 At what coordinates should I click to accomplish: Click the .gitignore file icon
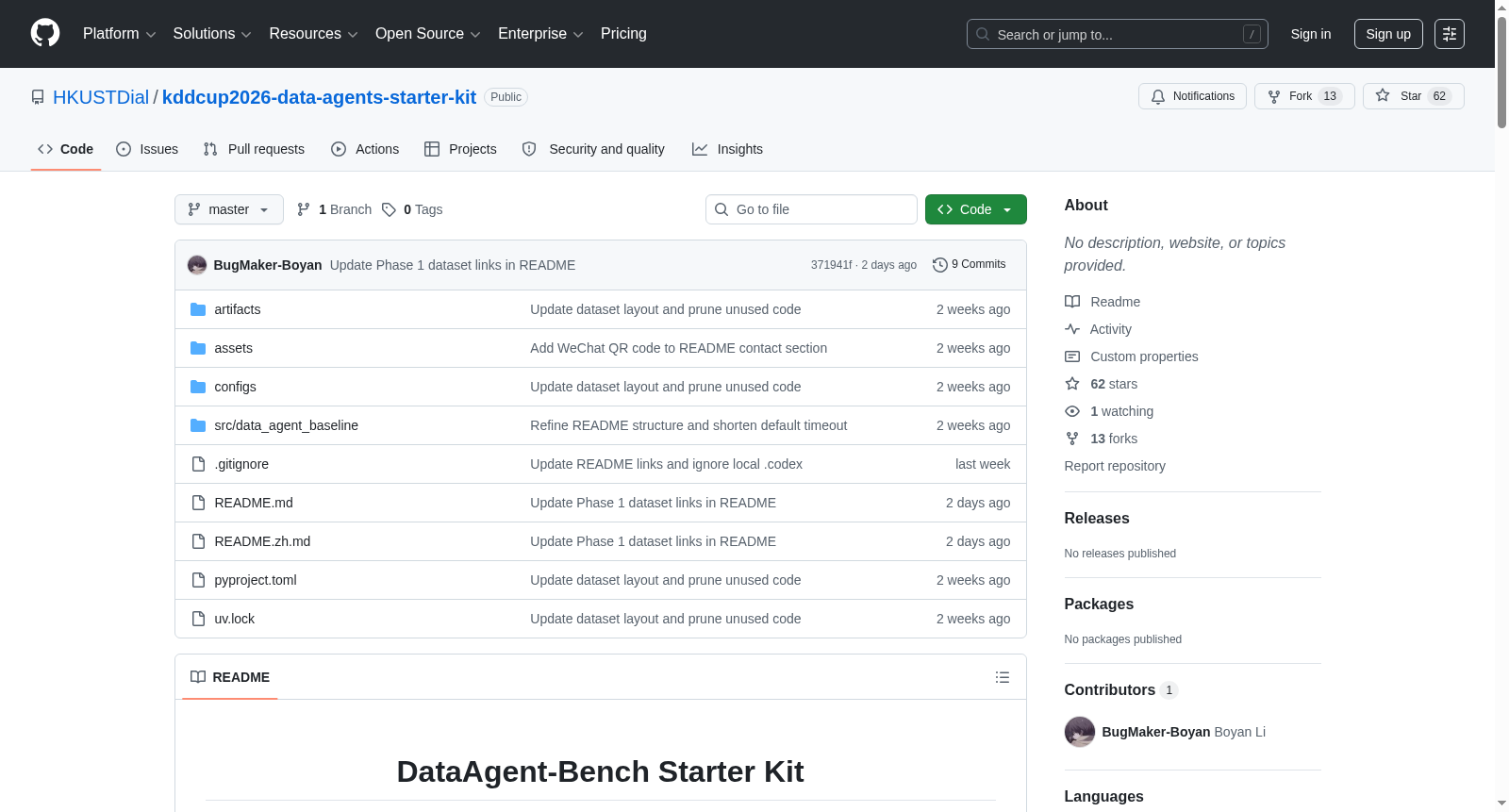(198, 464)
